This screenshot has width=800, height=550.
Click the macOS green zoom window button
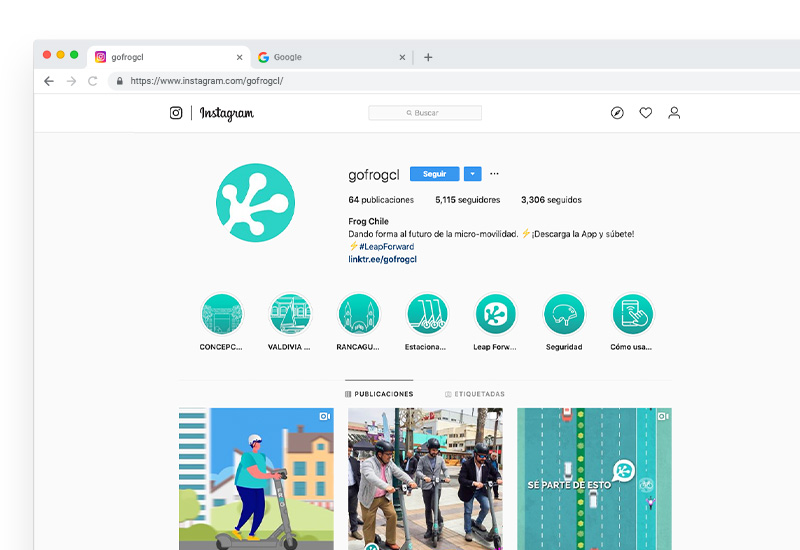tap(74, 55)
